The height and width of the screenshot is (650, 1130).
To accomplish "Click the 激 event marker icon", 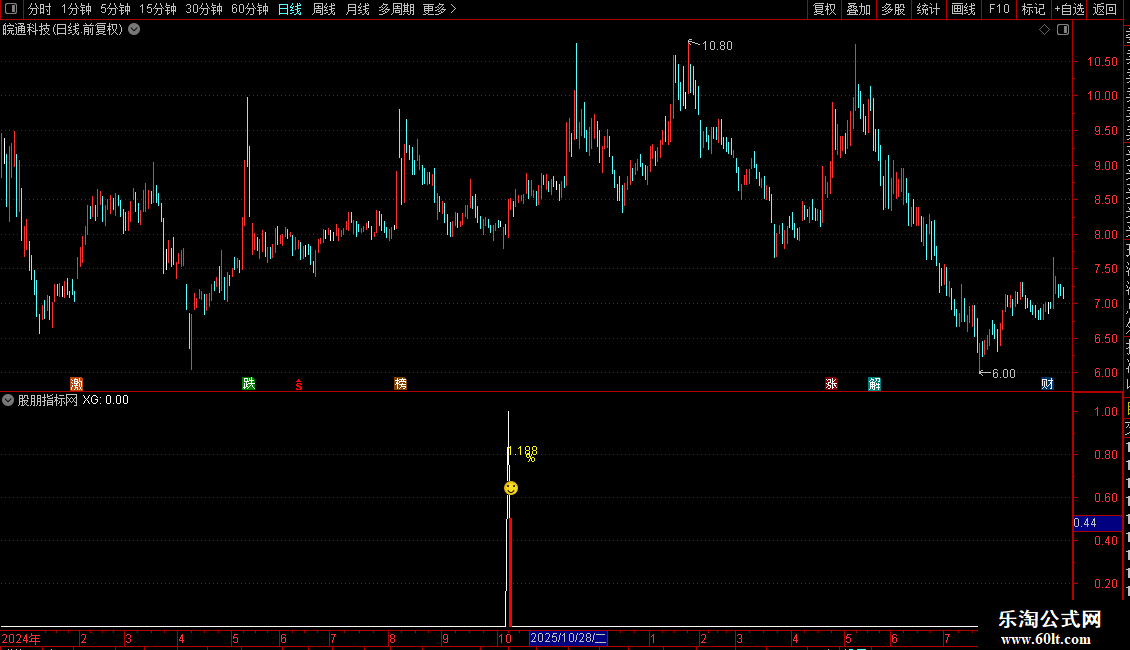I will pyautogui.click(x=76, y=383).
